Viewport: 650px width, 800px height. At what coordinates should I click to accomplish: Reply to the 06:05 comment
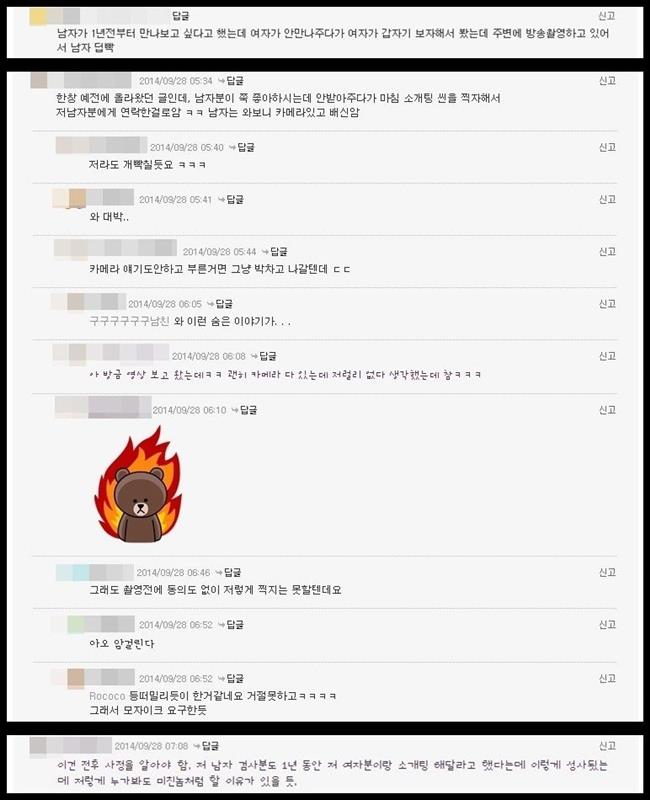click(223, 304)
